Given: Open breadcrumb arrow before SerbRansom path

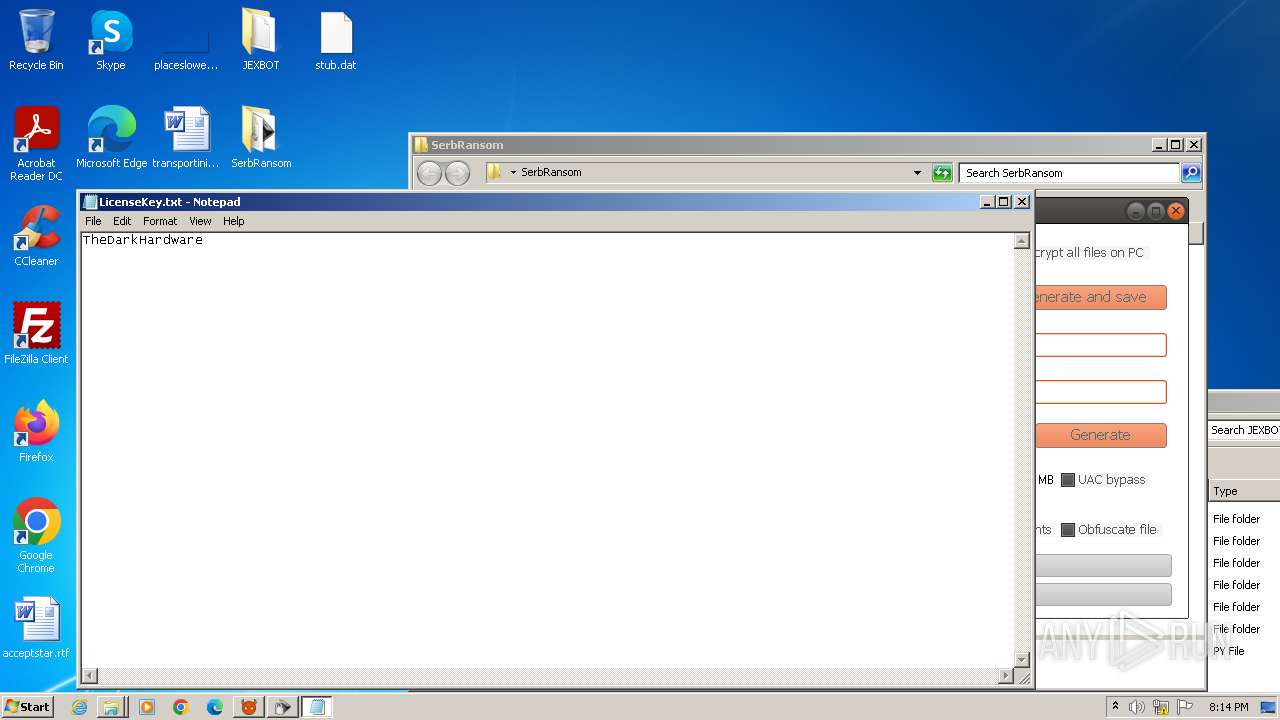Looking at the screenshot, I should click(x=513, y=173).
